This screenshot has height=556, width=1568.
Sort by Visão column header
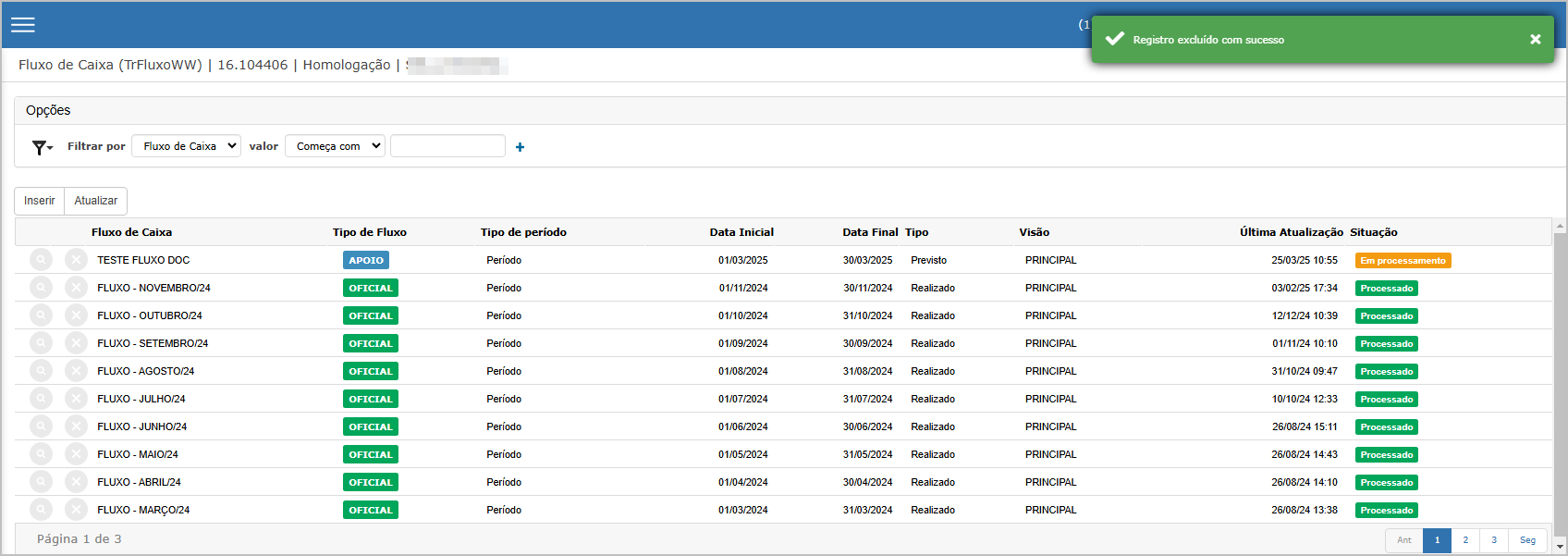(x=1035, y=232)
